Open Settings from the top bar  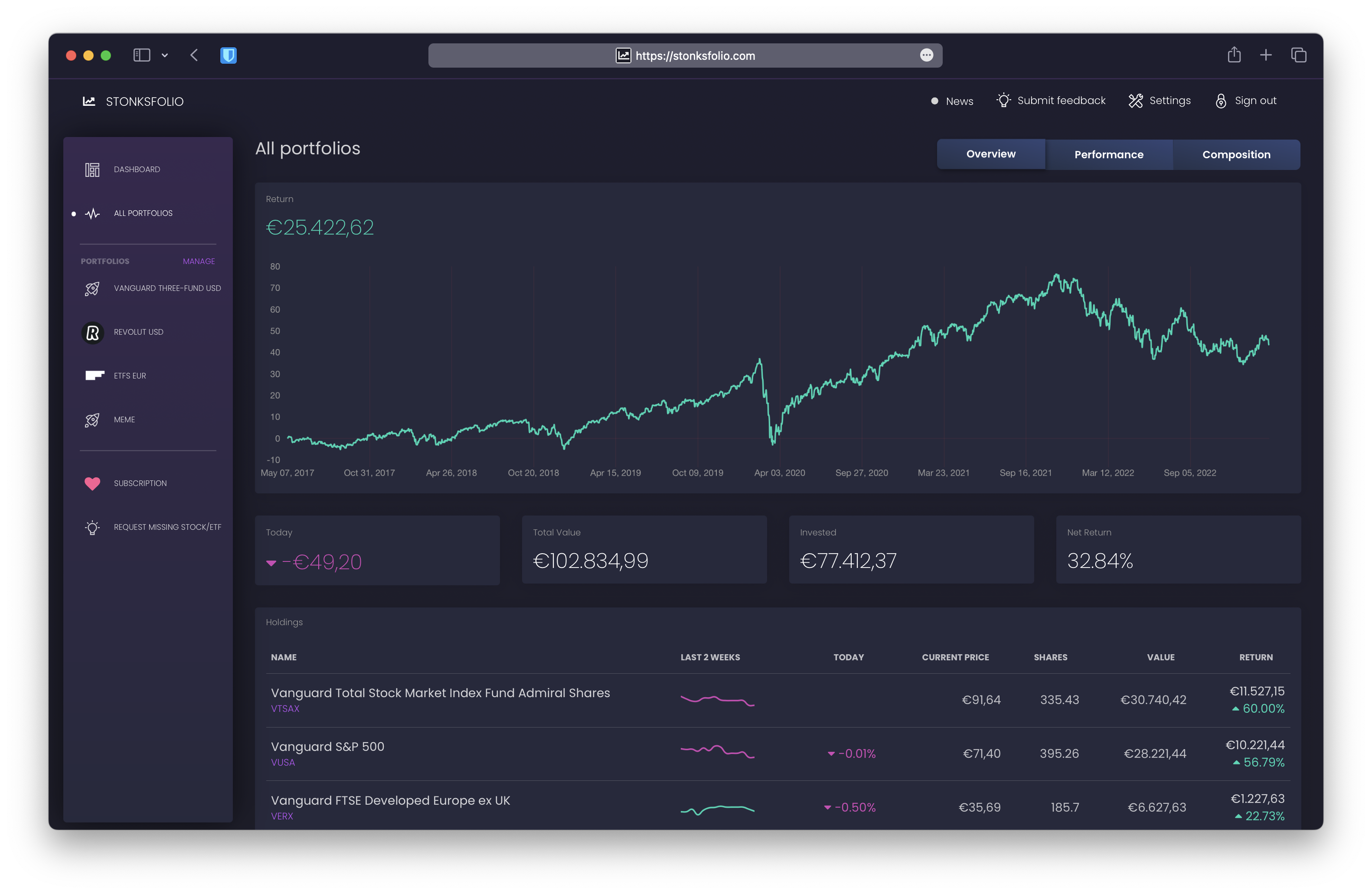1169,101
